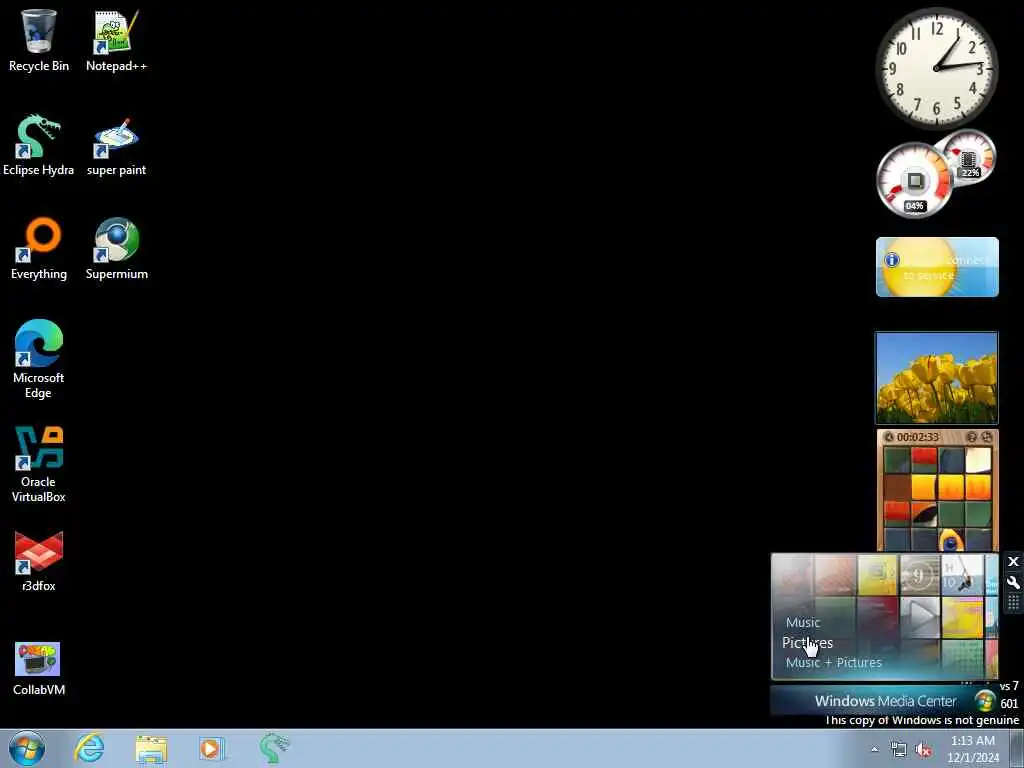
Task: Click the yellow tile in gadget top row
Action: (878, 575)
